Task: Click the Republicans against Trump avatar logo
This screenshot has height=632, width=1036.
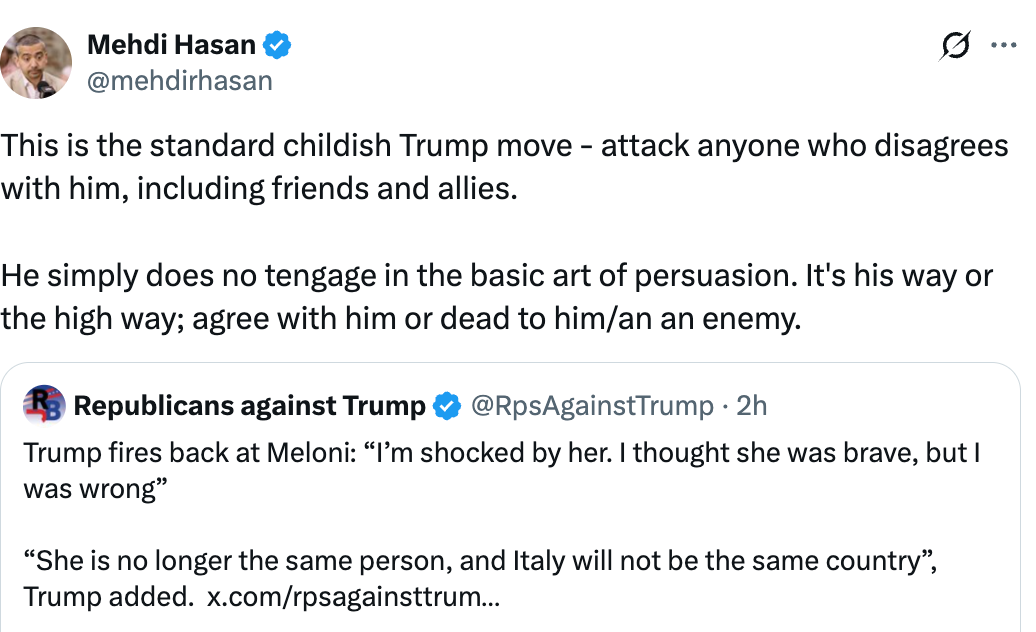Action: coord(44,405)
